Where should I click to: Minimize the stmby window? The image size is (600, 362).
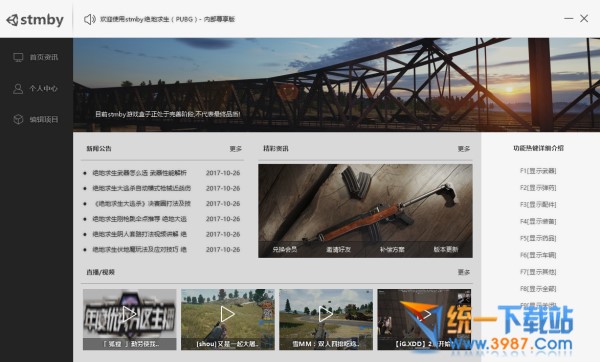[569, 18]
